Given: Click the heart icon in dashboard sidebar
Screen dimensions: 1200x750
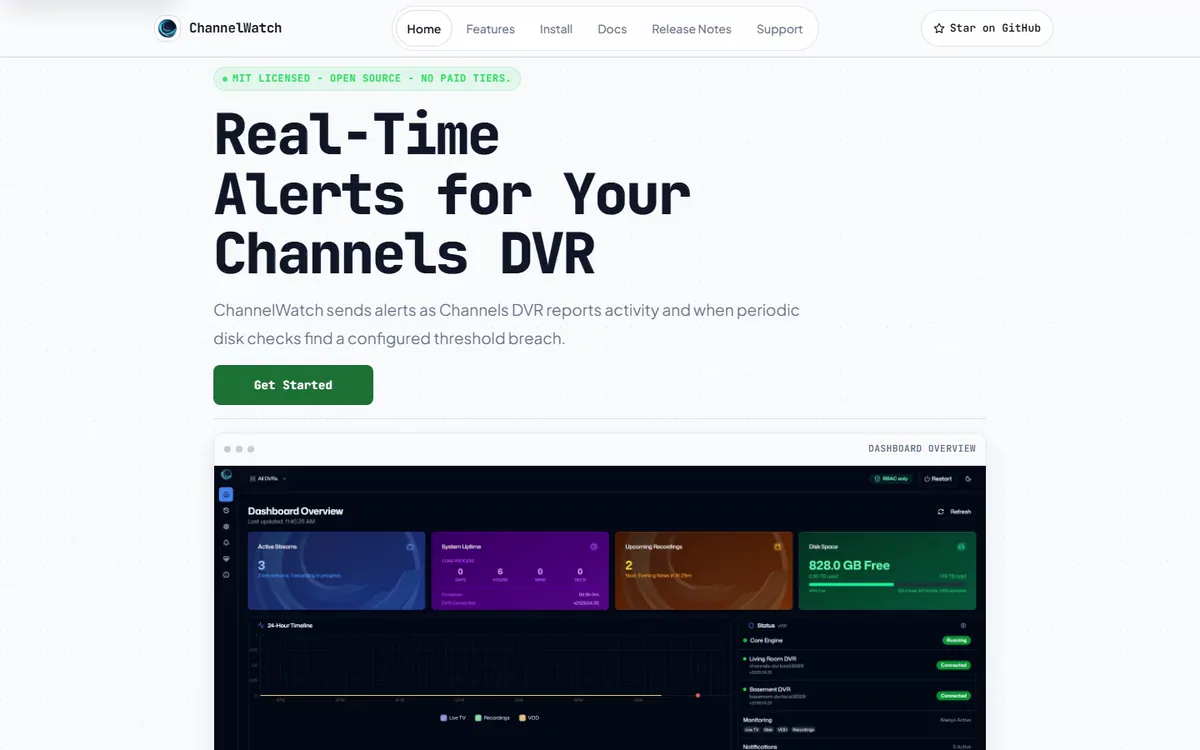Looking at the screenshot, I should click(x=226, y=559).
